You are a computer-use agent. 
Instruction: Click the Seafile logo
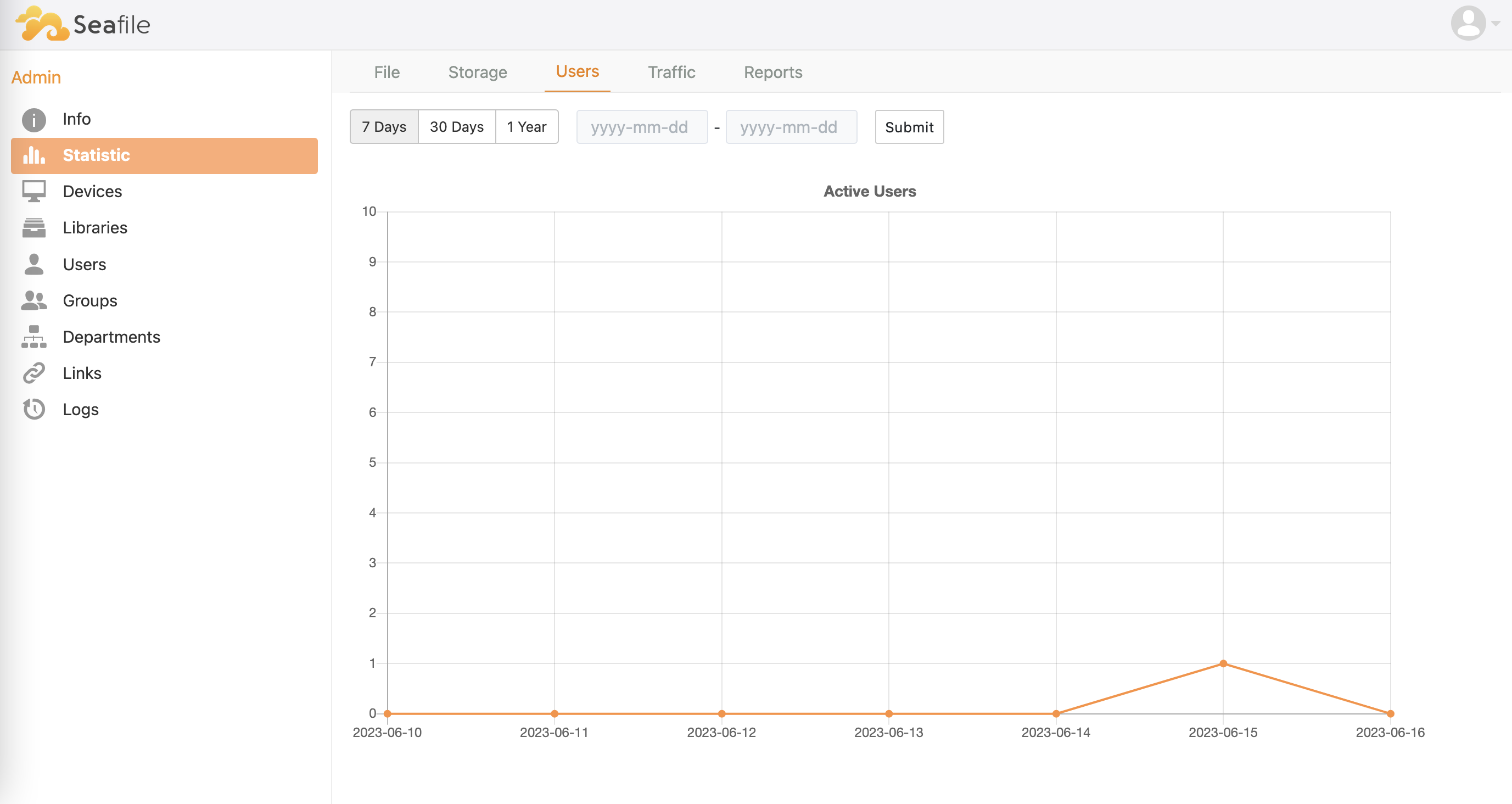pyautogui.click(x=83, y=24)
